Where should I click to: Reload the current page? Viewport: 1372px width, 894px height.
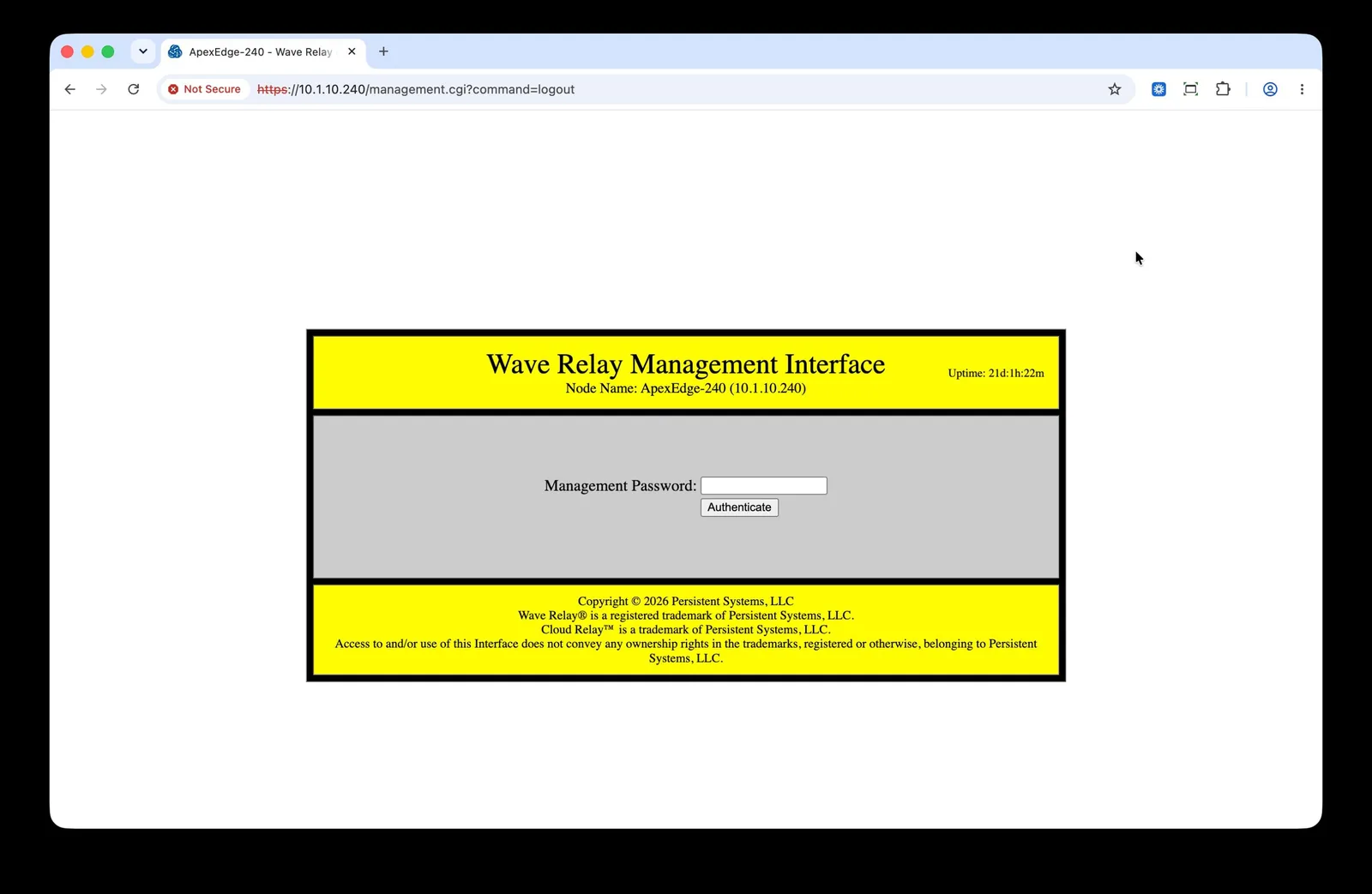click(134, 89)
